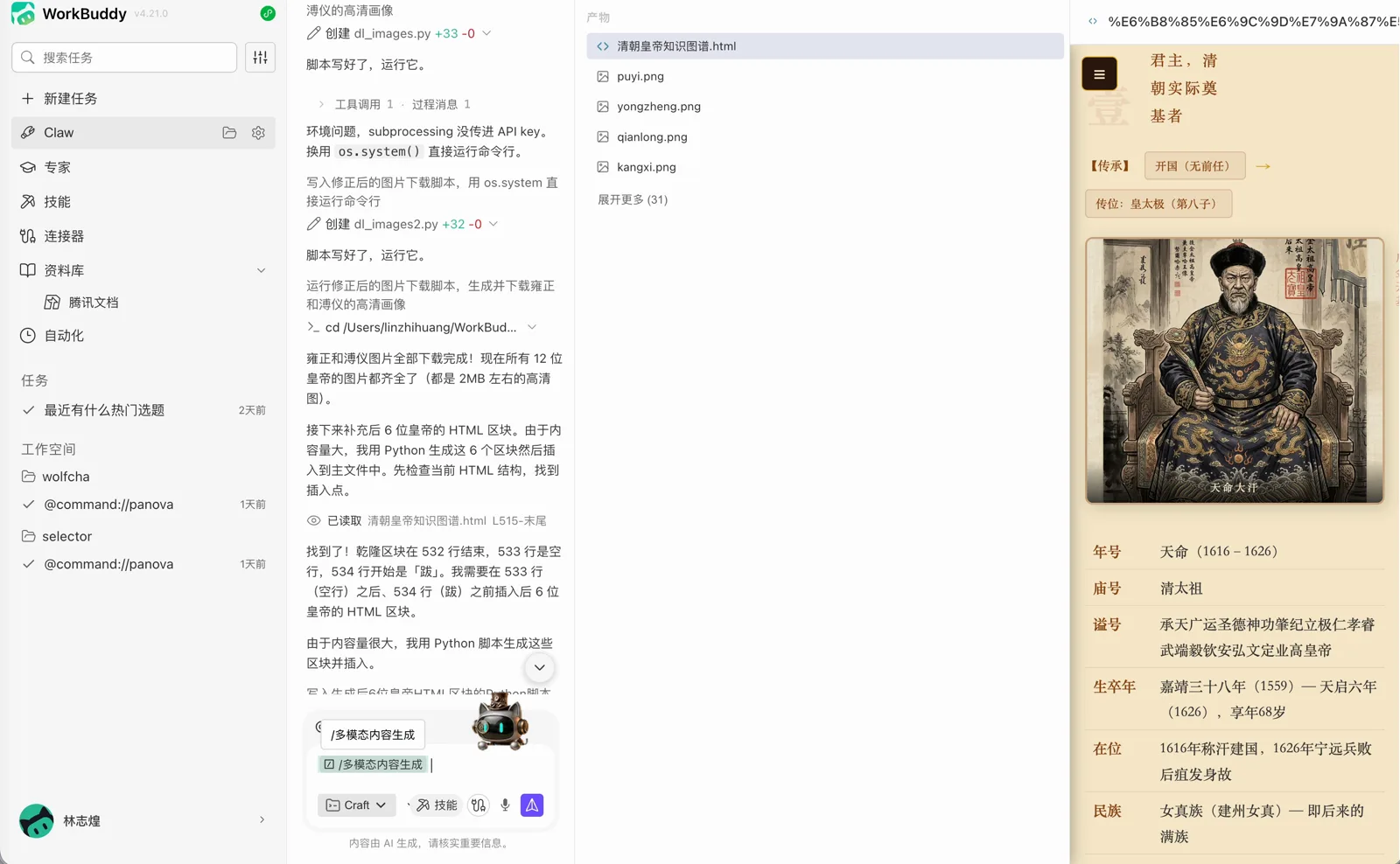Open 腾讯文档 under 资料库
The image size is (1400, 864).
(x=93, y=302)
